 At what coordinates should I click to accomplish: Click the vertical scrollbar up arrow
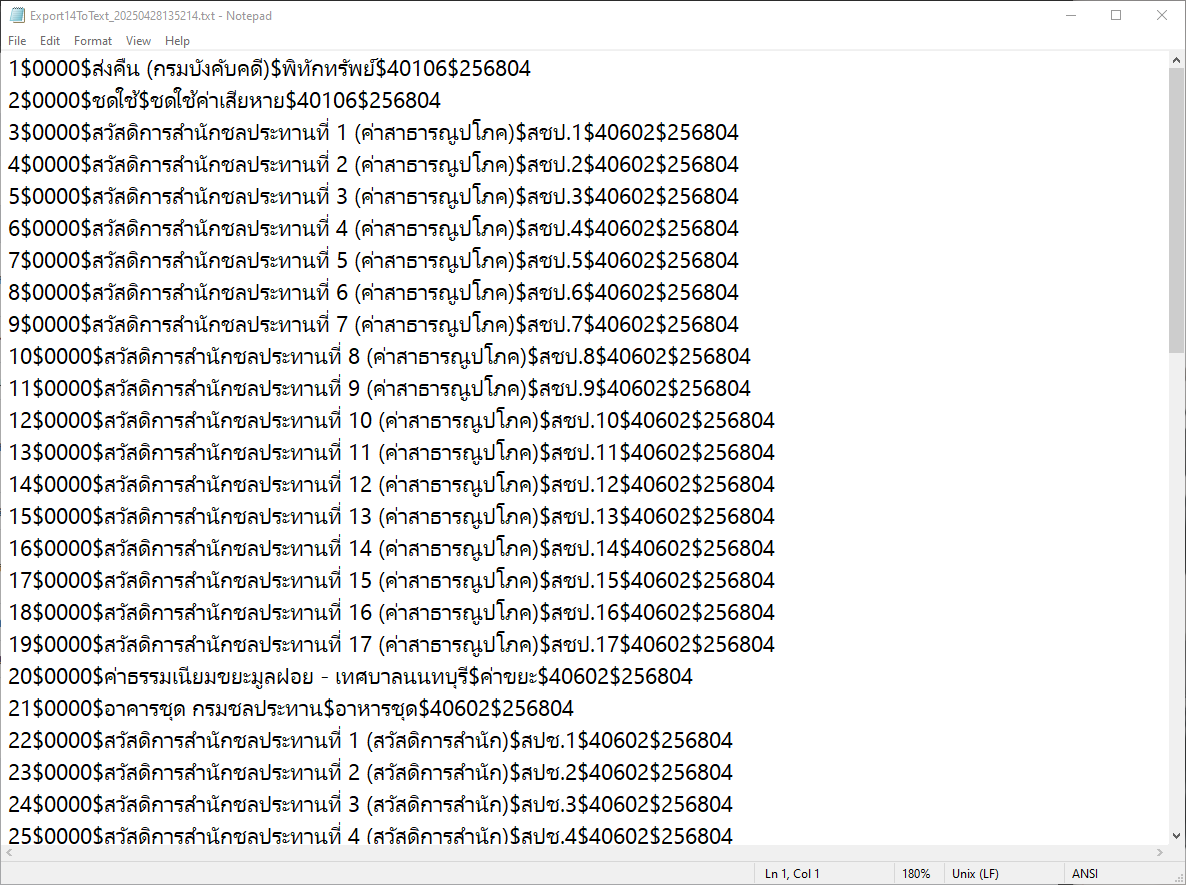click(x=1176, y=60)
